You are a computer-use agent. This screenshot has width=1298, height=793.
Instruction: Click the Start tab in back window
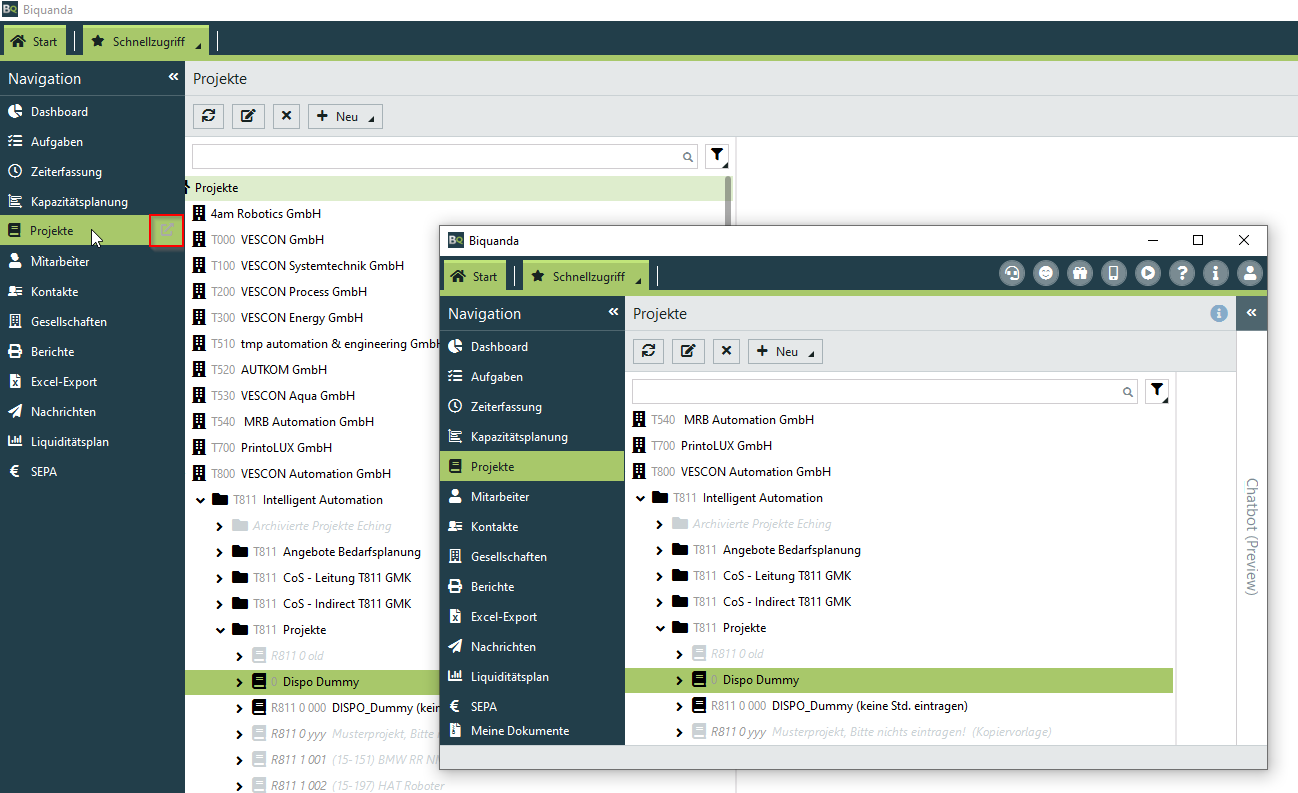point(35,41)
